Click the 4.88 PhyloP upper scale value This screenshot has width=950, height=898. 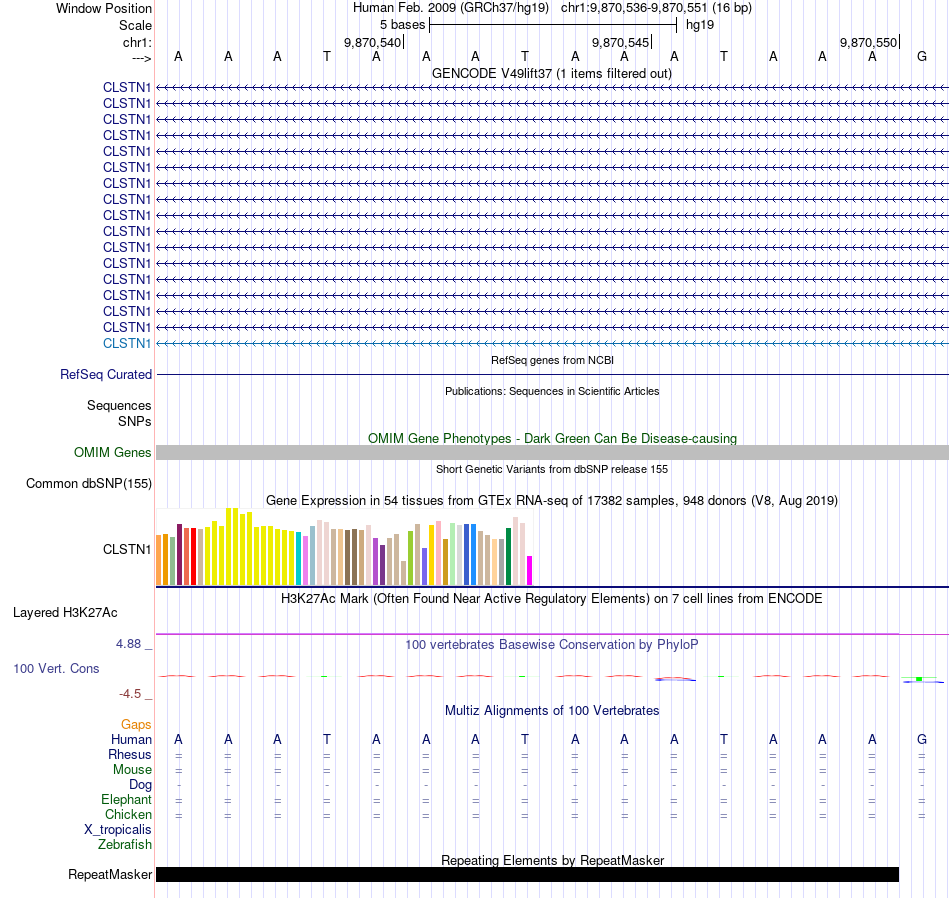tap(128, 644)
